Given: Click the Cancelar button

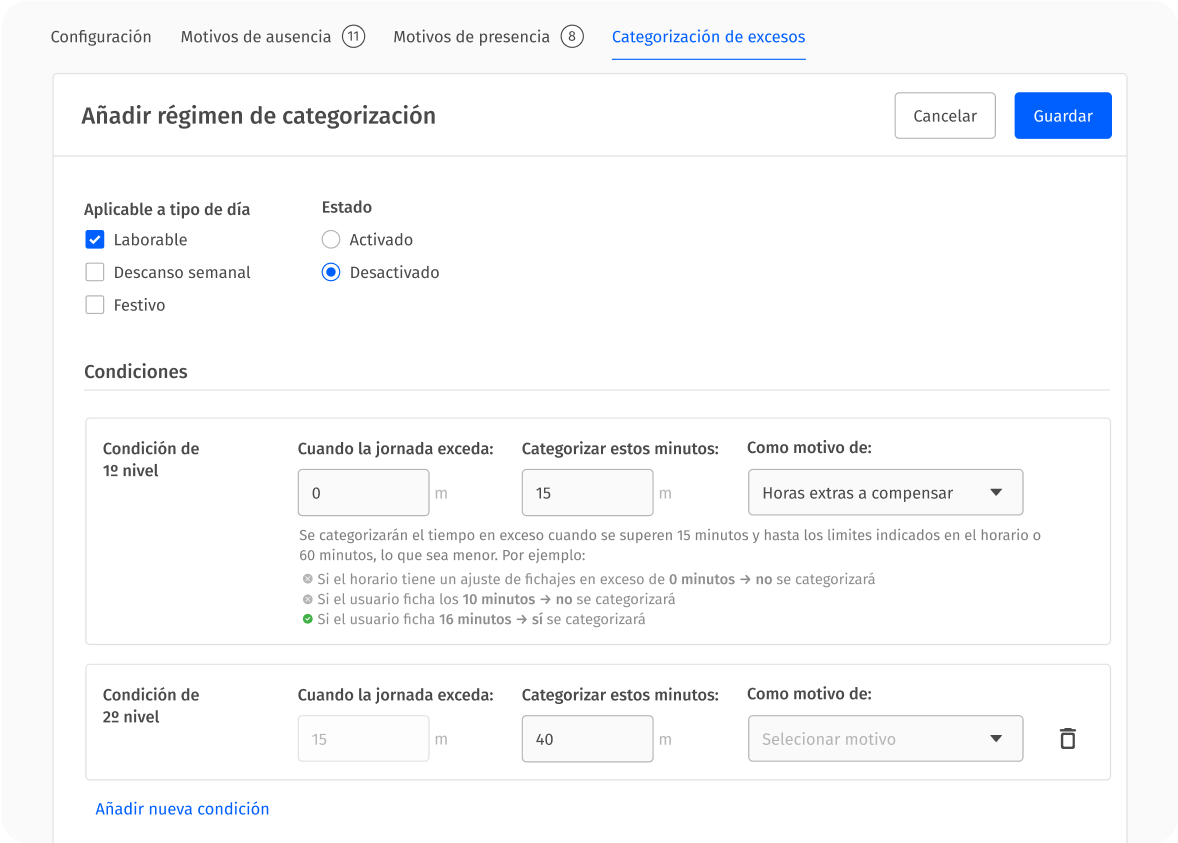Looking at the screenshot, I should point(944,116).
